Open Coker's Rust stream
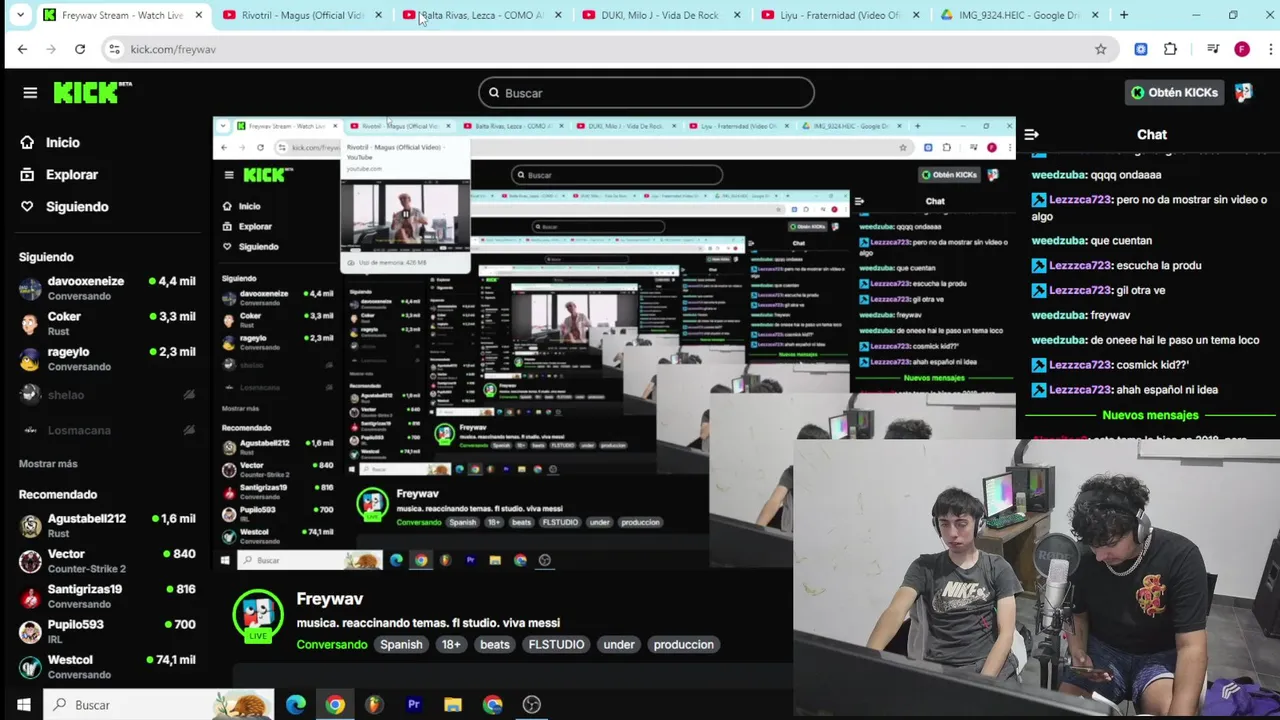This screenshot has height=720, width=1280. coord(107,323)
